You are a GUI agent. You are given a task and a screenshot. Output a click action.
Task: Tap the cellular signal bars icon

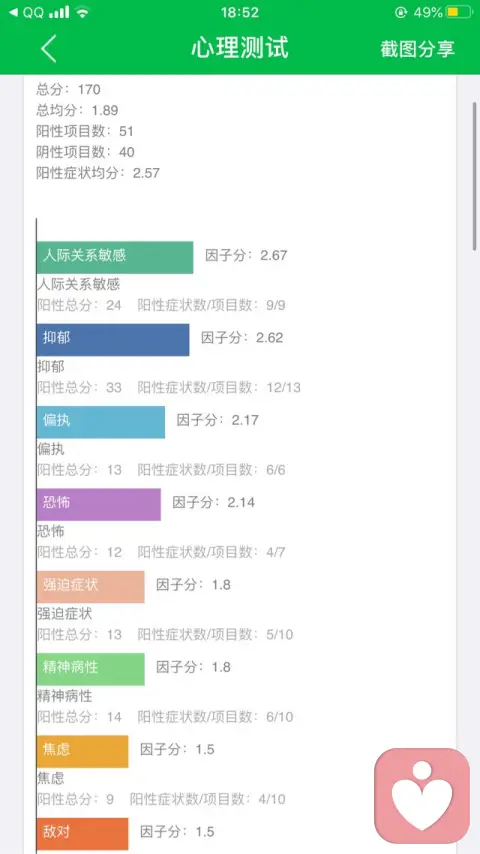pos(59,12)
